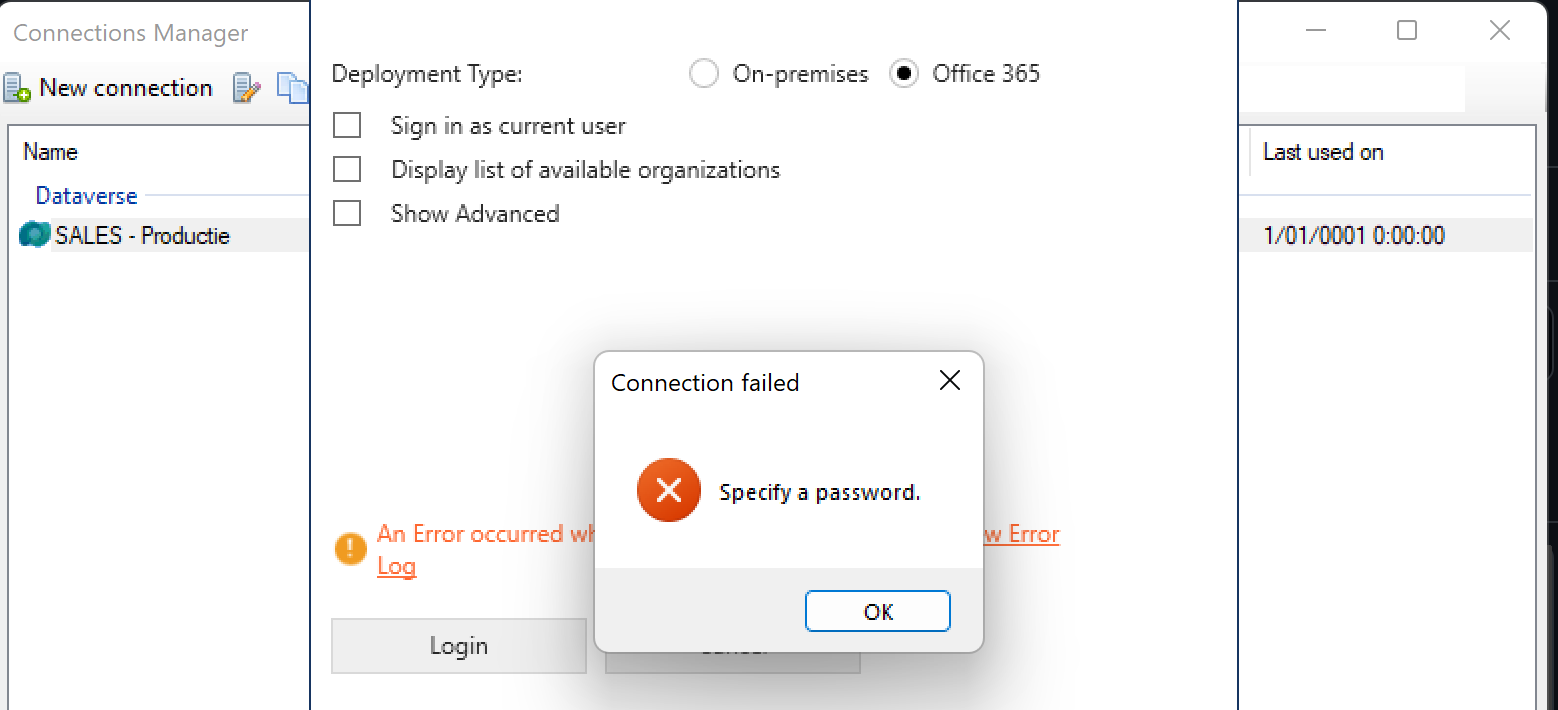Close the Connection failed dialog
Viewport: 1558px width, 710px height.
pos(949,380)
